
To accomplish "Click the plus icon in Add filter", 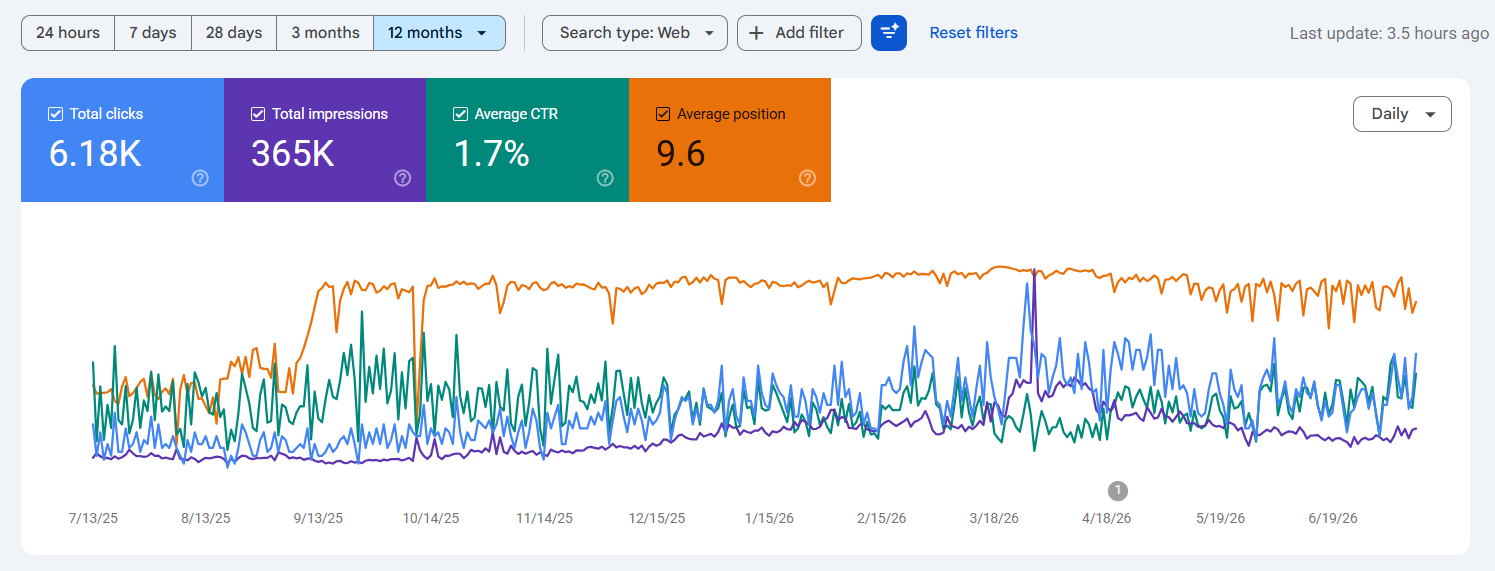I will pyautogui.click(x=757, y=33).
